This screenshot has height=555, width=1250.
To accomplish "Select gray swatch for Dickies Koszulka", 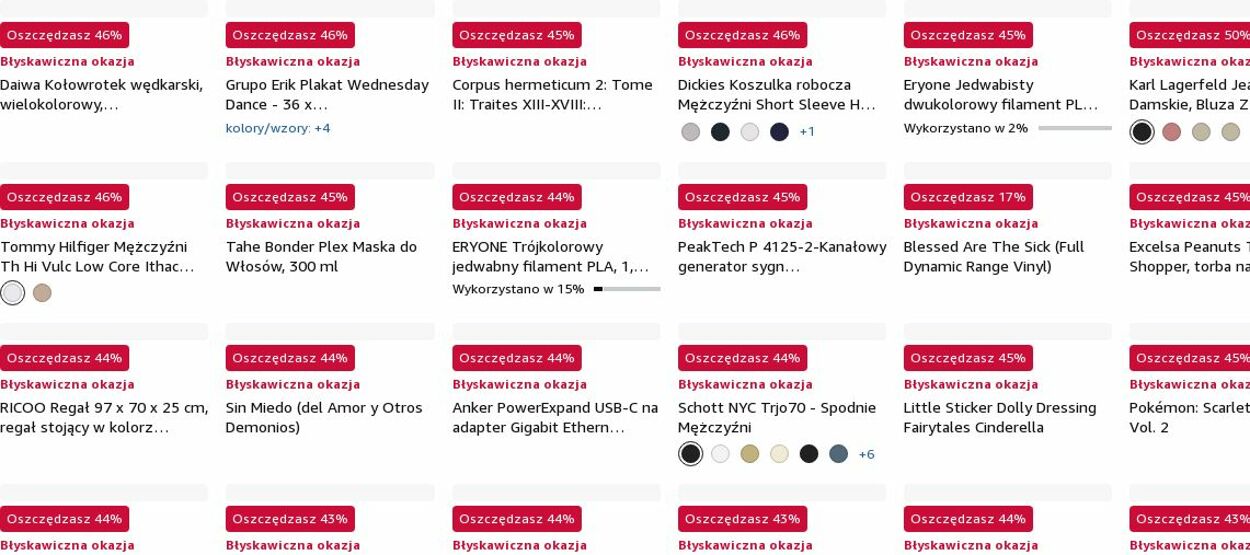I will point(690,132).
